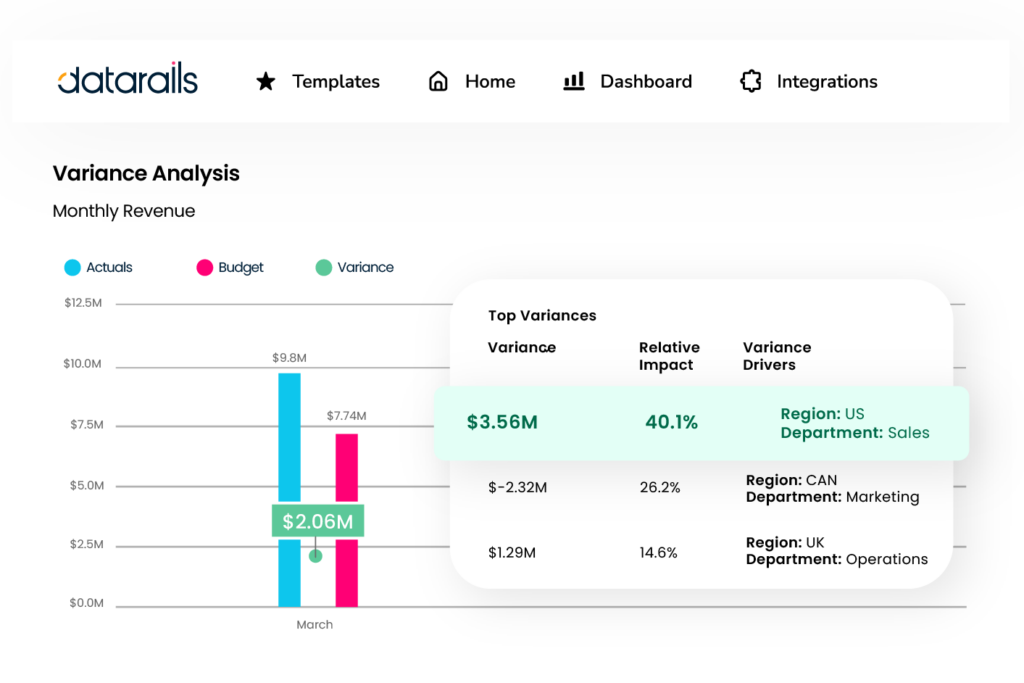1024x683 pixels.
Task: Open the Templates navigation menu item
Action: (x=335, y=81)
